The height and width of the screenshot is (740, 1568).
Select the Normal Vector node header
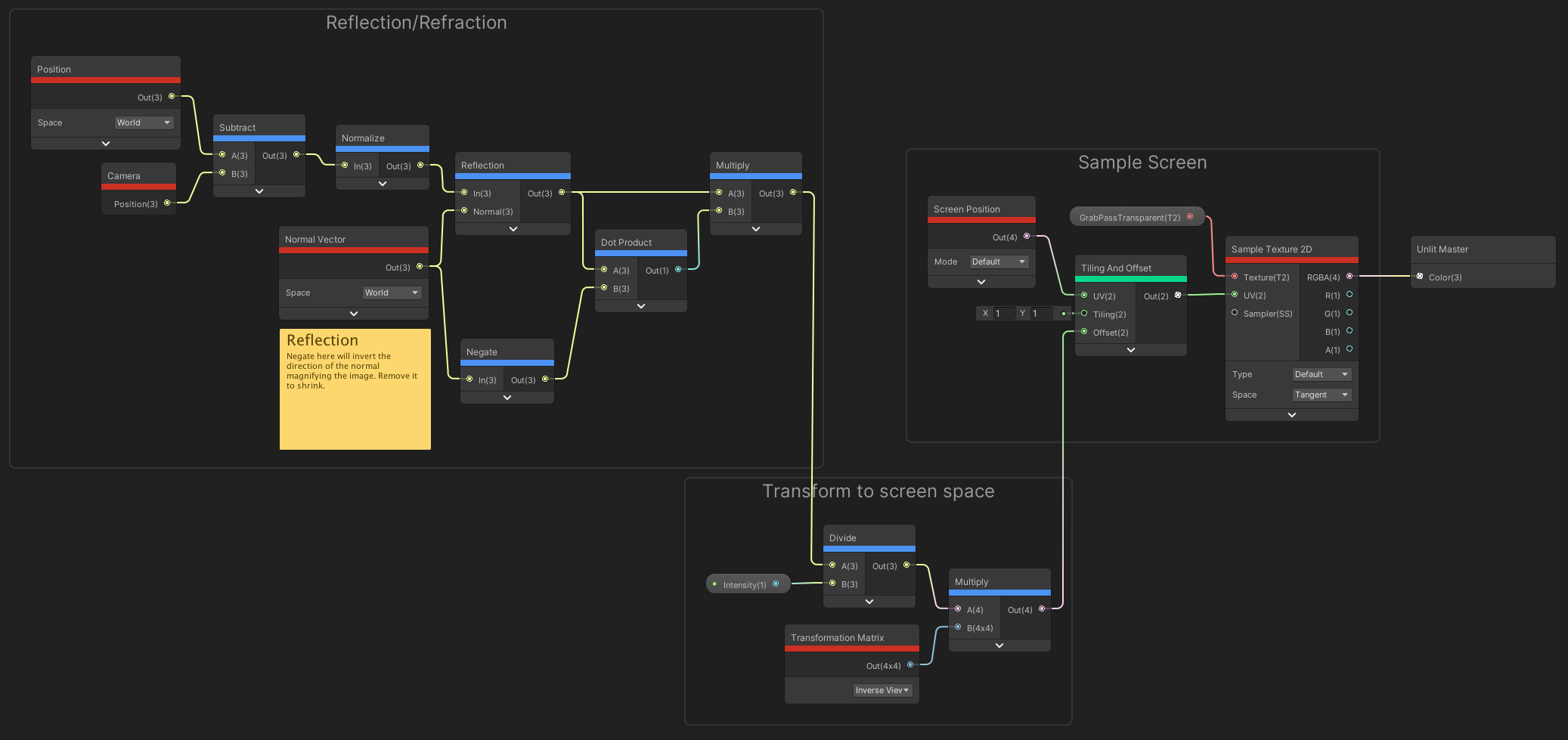pyautogui.click(x=354, y=240)
